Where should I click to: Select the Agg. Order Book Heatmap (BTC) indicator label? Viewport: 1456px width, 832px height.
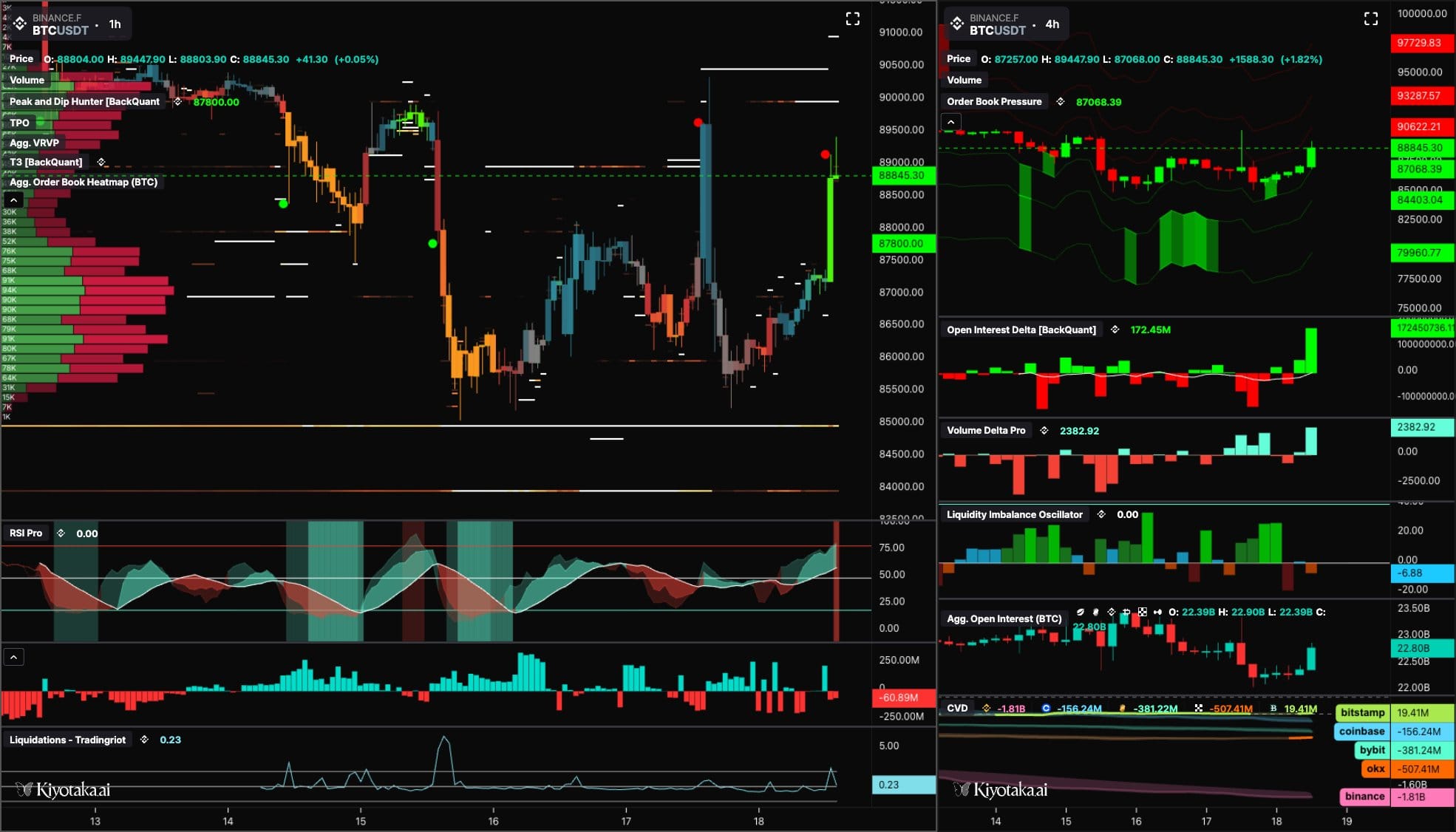pyautogui.click(x=84, y=183)
